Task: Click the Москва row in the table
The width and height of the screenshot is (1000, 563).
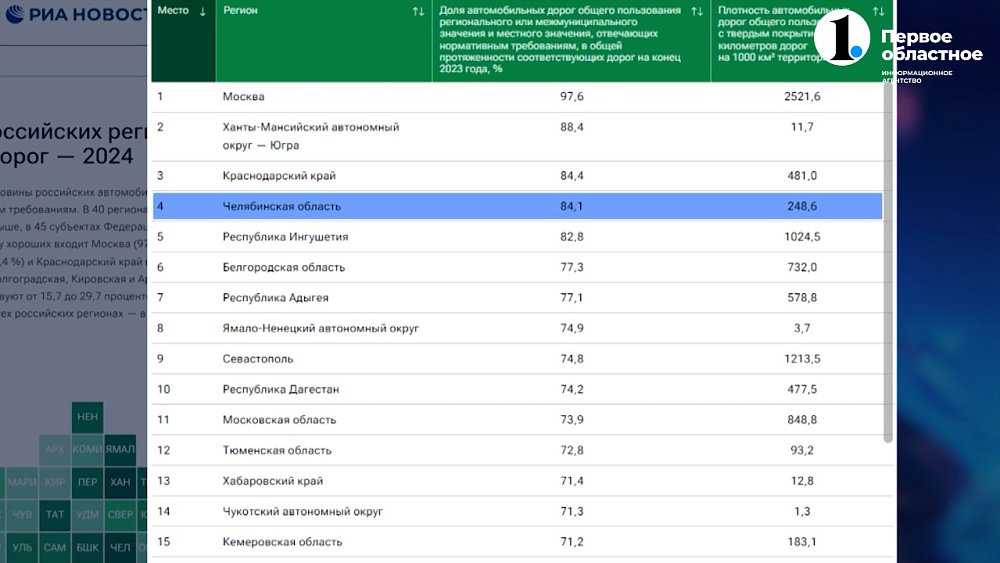Action: tap(517, 96)
